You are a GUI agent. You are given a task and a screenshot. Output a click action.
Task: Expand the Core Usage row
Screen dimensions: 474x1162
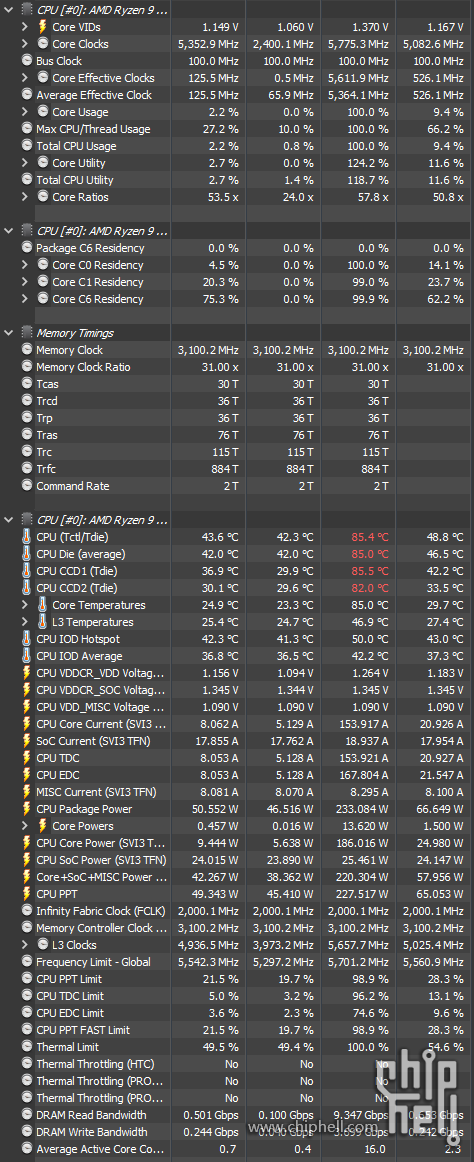tap(25, 112)
